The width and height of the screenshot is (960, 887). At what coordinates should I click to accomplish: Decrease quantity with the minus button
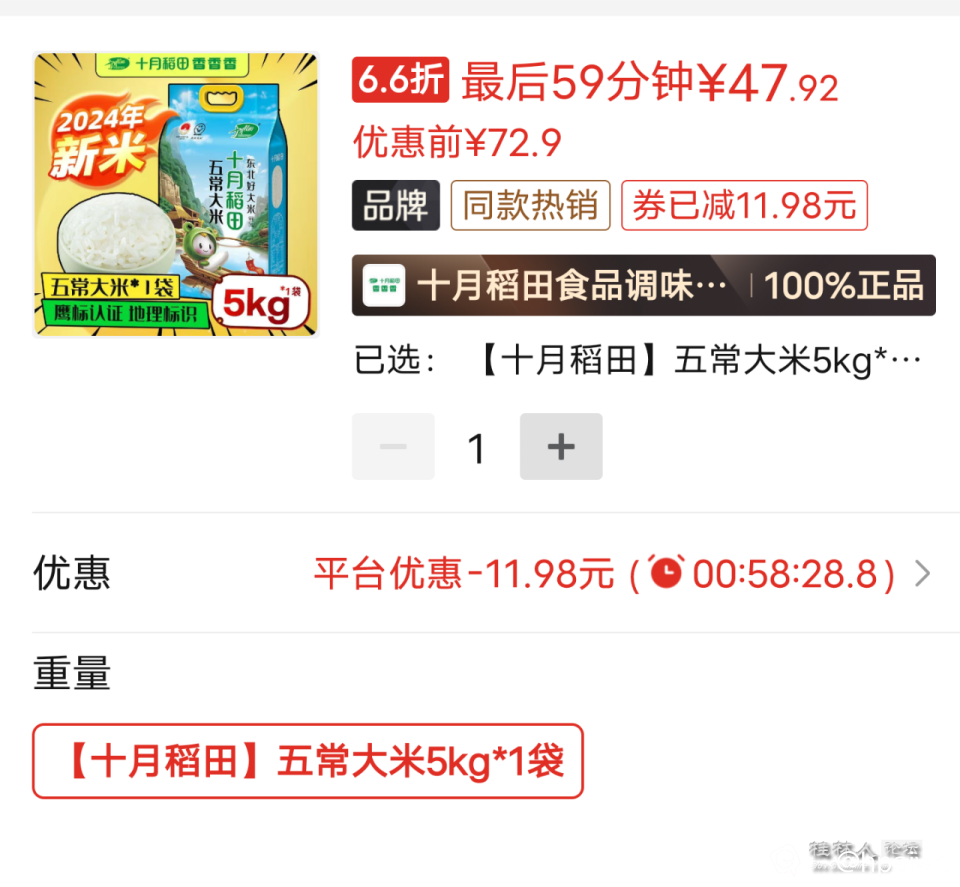click(393, 446)
